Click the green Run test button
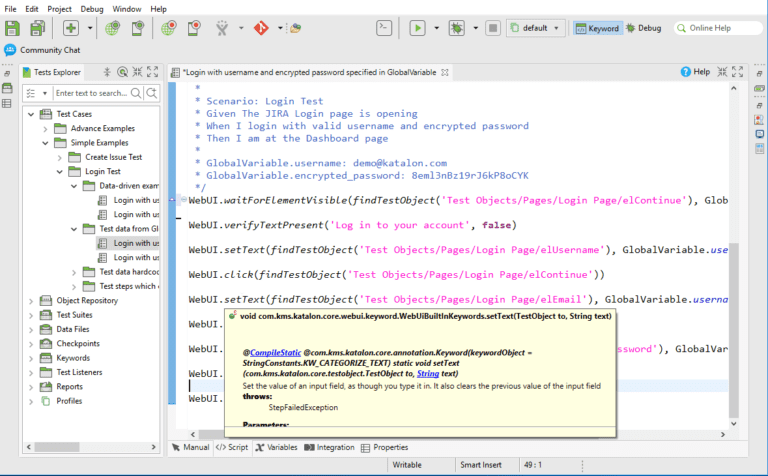 pos(417,28)
